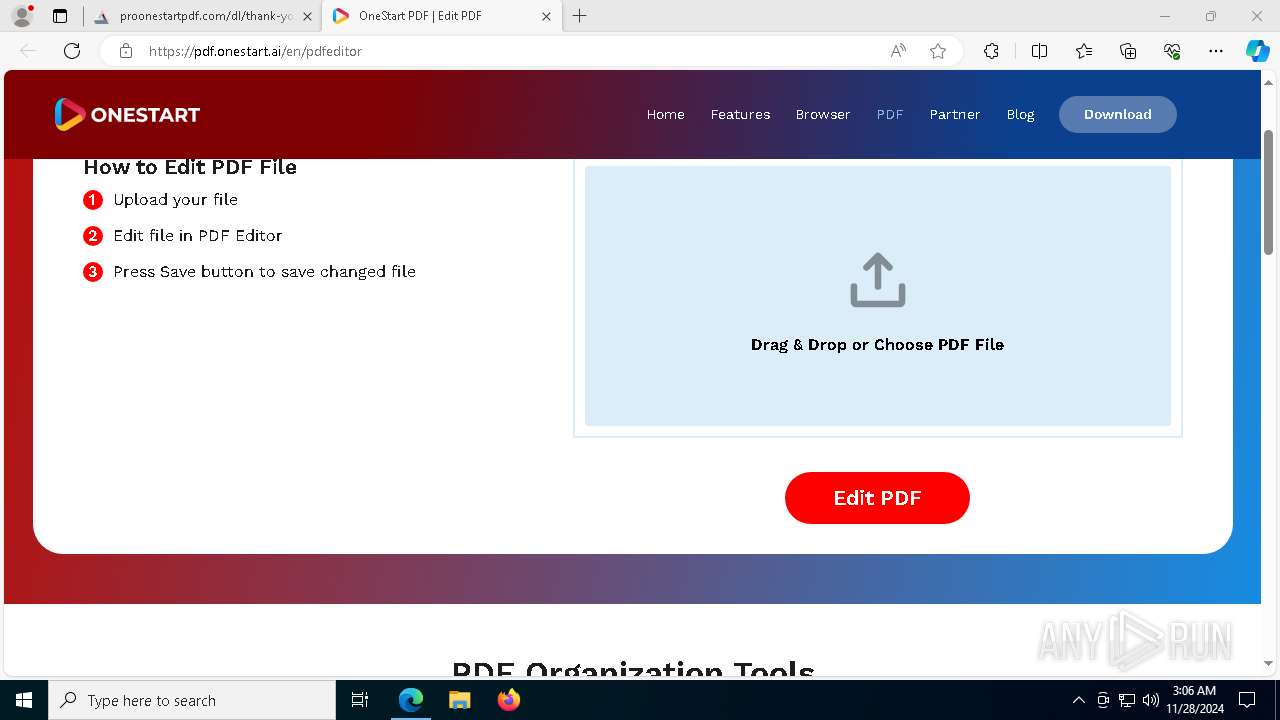Open tab actions menu icon
The image size is (1280, 720).
tap(60, 16)
